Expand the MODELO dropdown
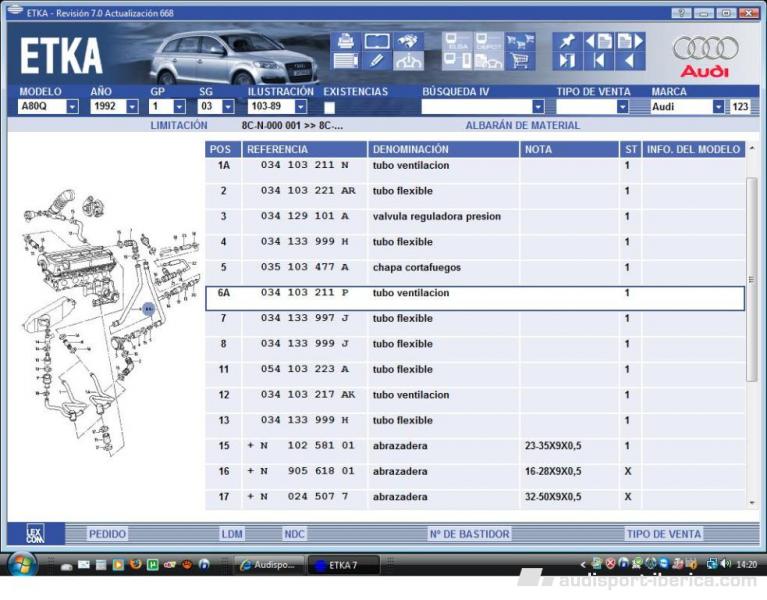Viewport: 767px width, 600px height. click(x=72, y=106)
